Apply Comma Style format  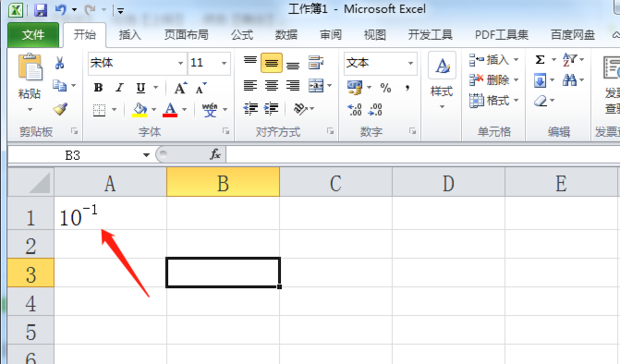[407, 88]
